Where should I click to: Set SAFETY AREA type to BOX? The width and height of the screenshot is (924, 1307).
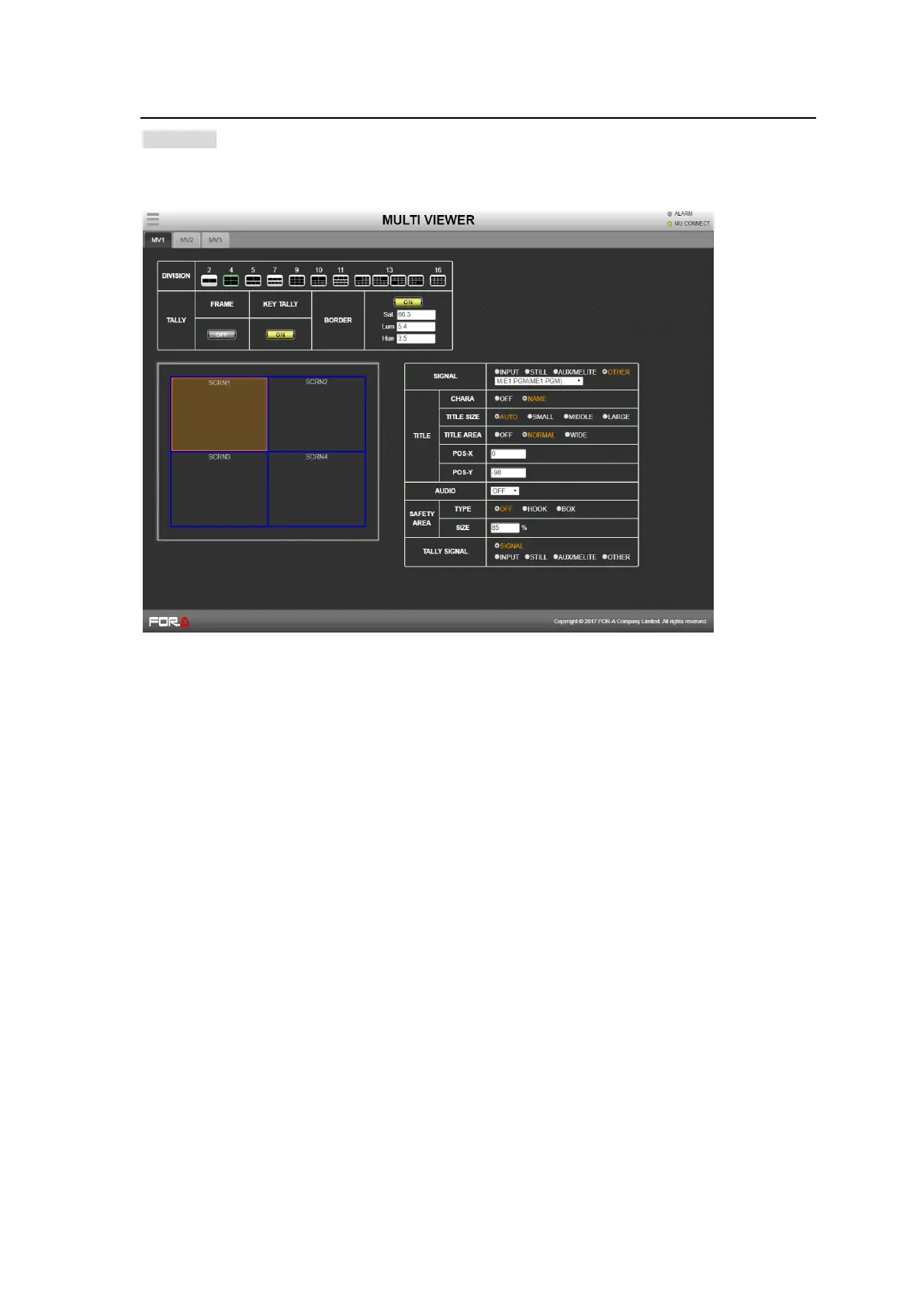(x=566, y=509)
